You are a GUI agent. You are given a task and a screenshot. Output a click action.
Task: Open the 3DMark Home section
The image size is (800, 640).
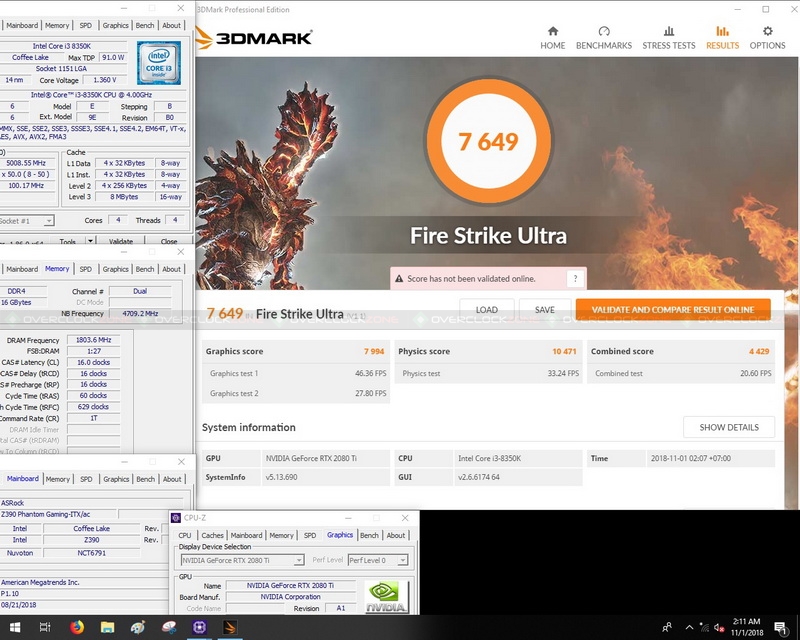[553, 38]
